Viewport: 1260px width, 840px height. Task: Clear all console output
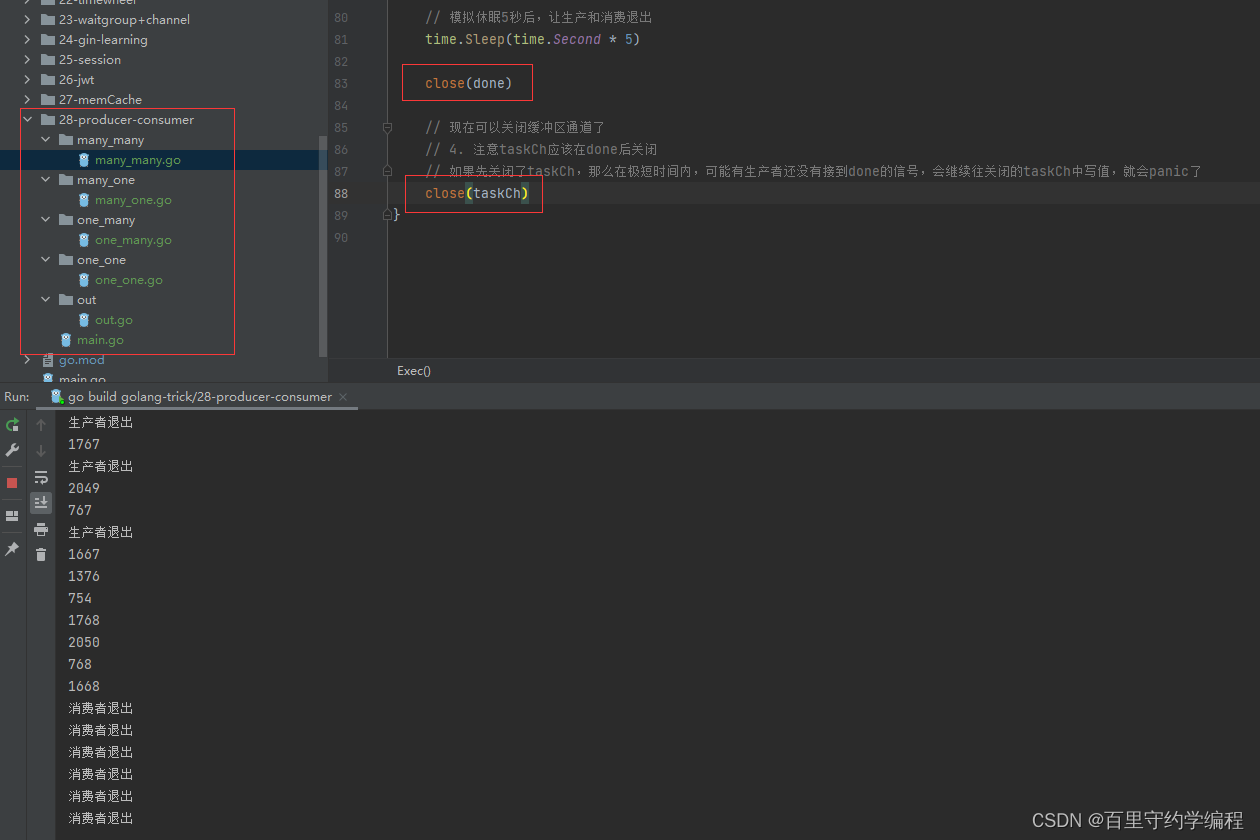coord(41,554)
